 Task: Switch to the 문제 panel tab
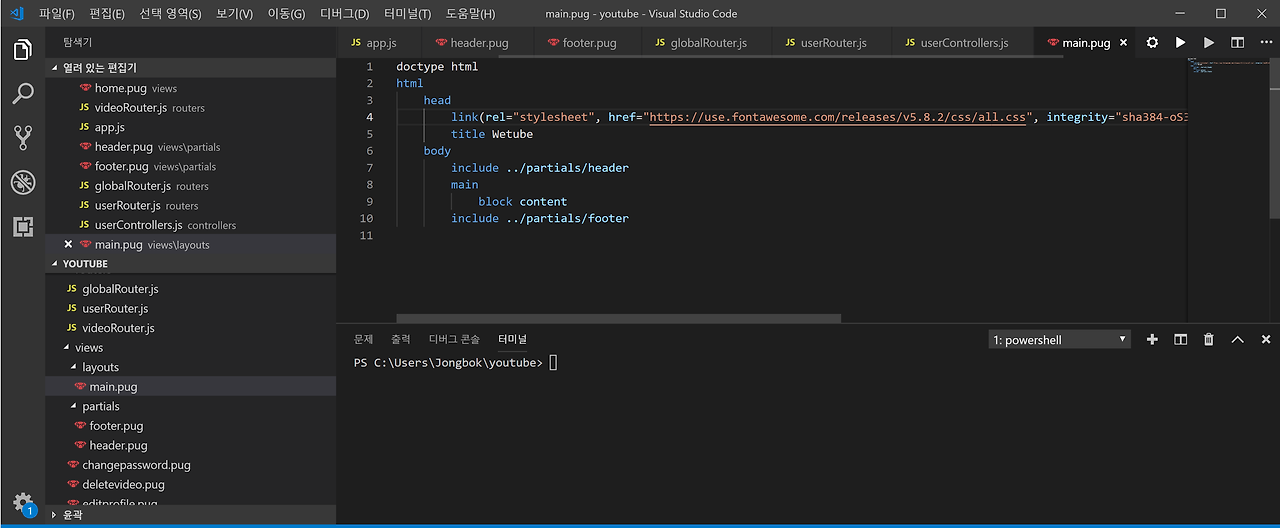(x=363, y=340)
